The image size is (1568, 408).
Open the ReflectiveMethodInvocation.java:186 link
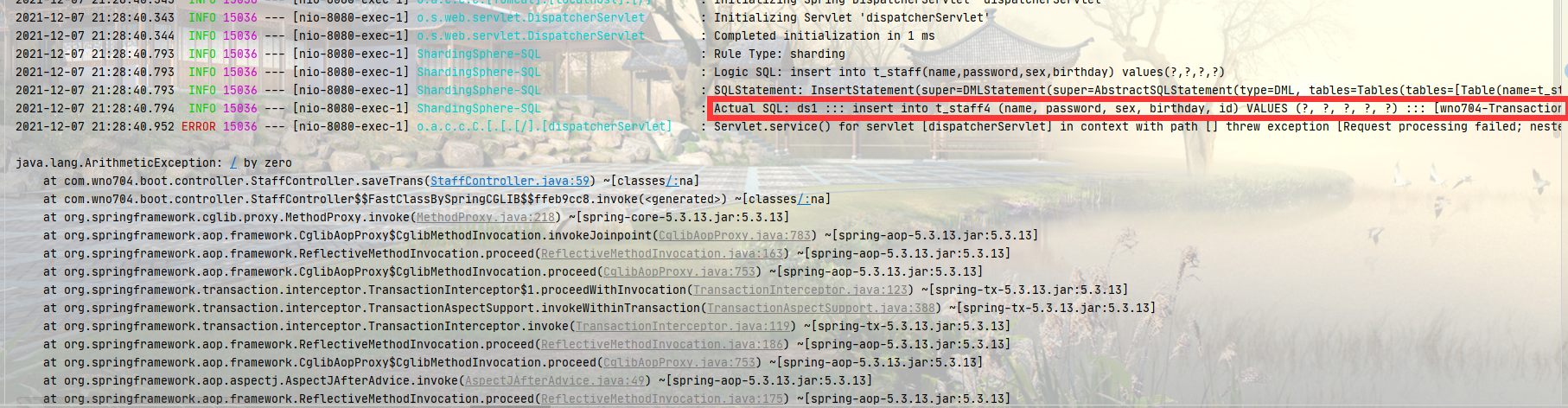(x=661, y=344)
